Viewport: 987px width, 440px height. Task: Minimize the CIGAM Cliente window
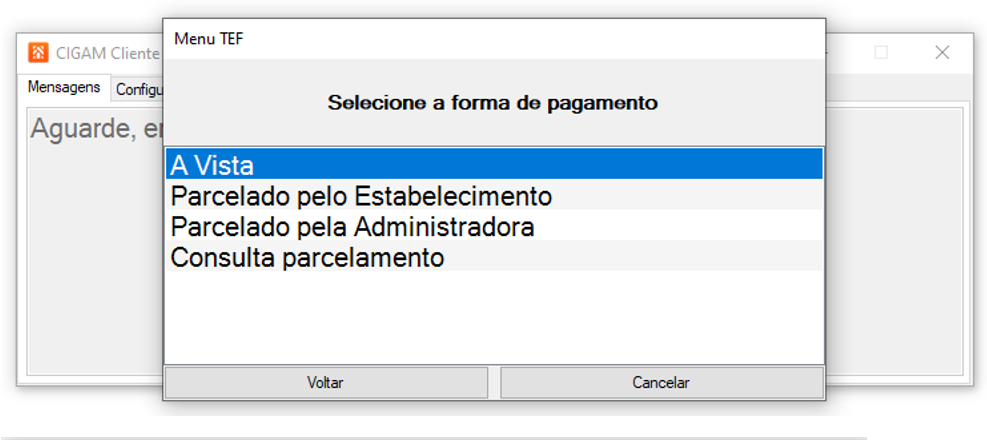832,53
